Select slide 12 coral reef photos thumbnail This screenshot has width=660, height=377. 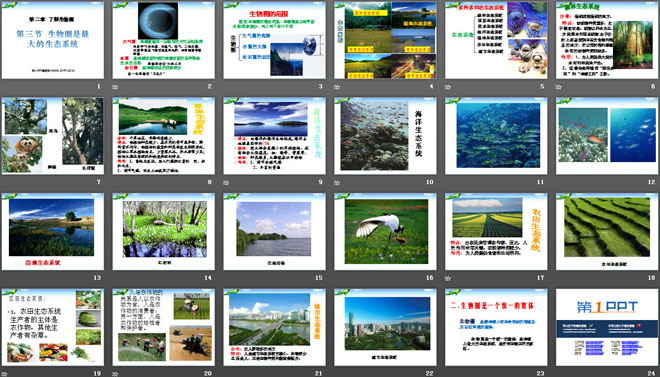(607, 136)
